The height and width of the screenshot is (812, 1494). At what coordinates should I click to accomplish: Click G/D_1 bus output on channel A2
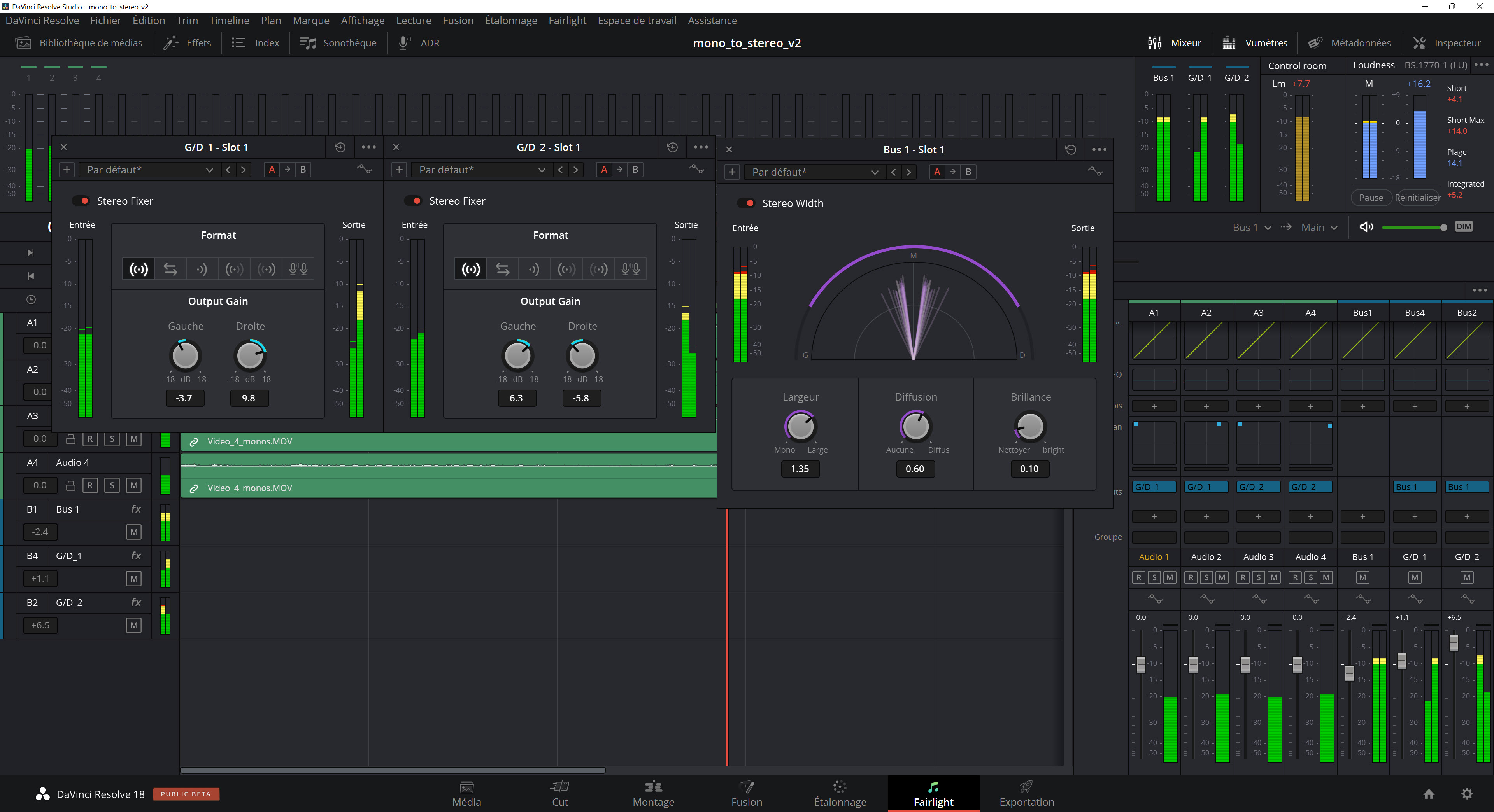(x=1206, y=487)
